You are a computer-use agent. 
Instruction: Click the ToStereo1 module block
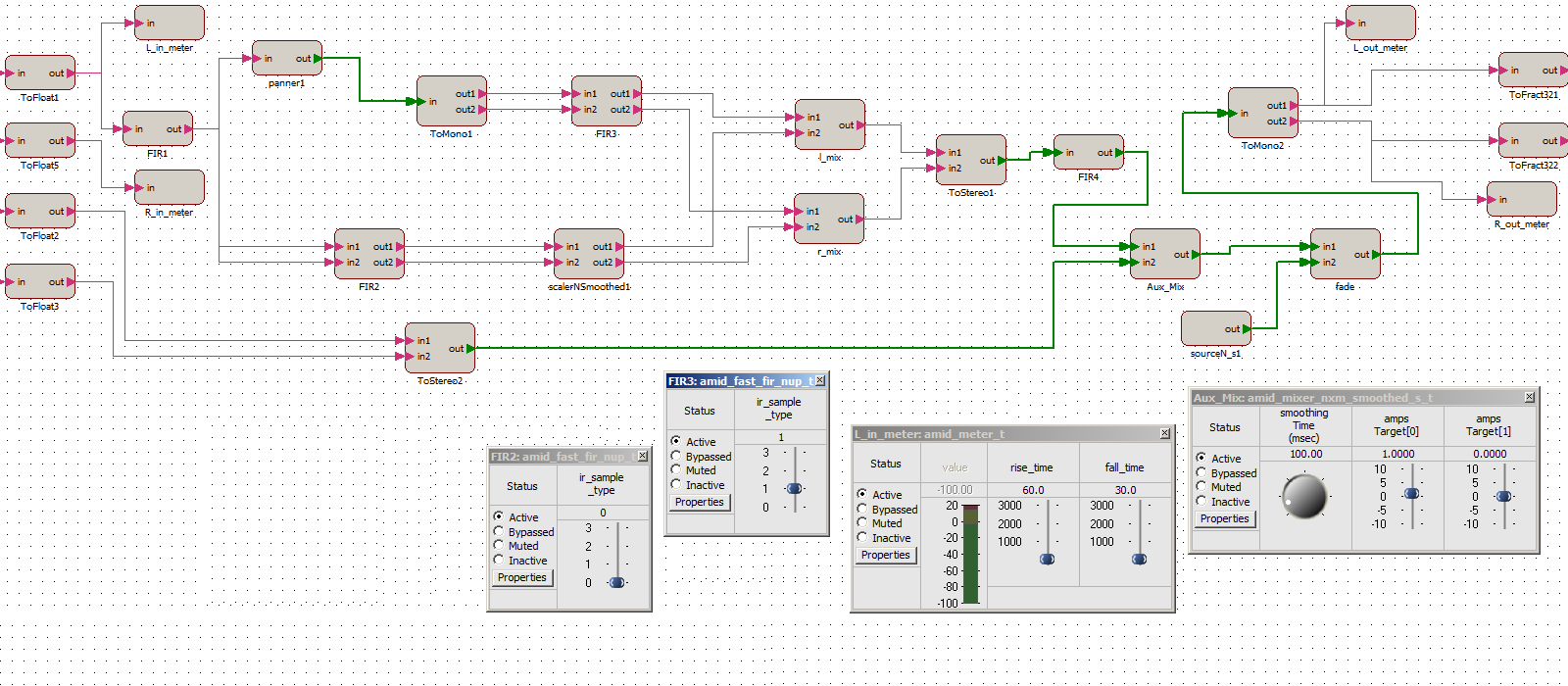coord(971,160)
